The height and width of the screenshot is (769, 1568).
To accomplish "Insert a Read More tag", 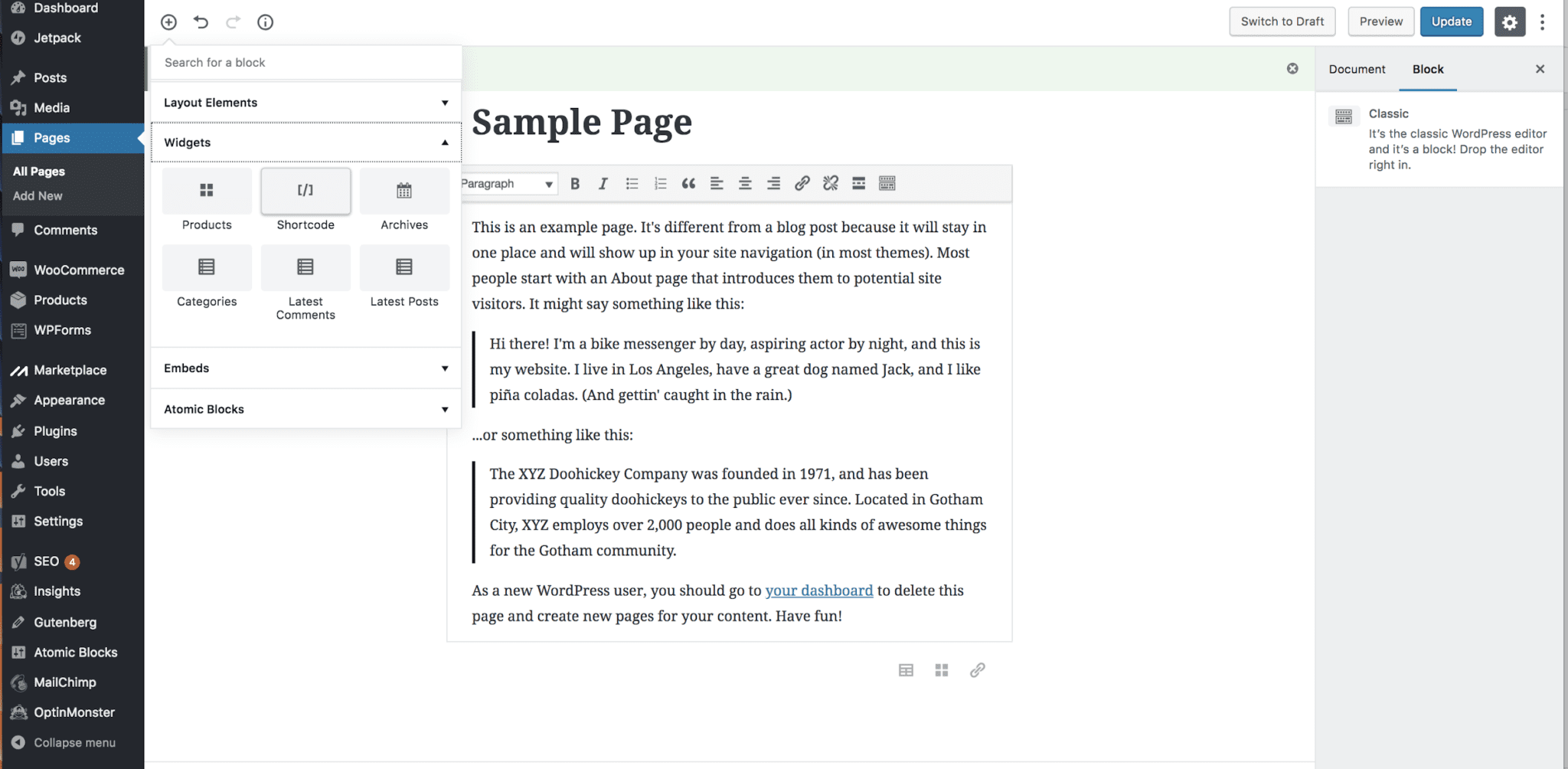I will point(858,183).
